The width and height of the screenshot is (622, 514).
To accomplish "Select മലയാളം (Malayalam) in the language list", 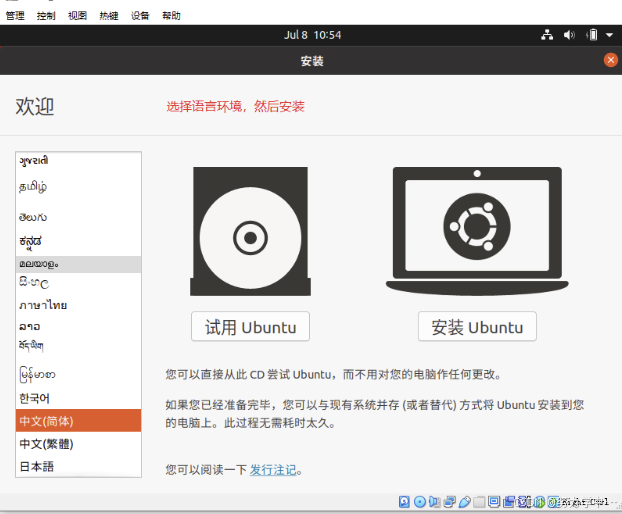I will pos(78,264).
